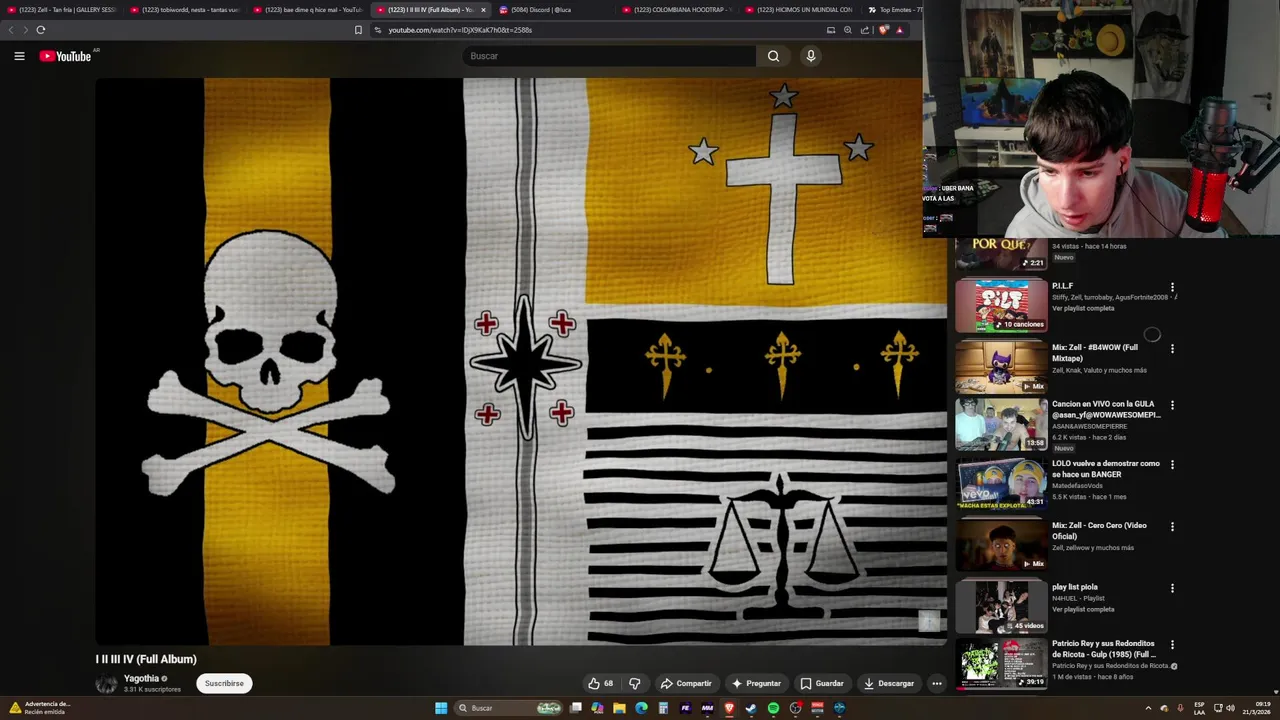Open the weather warning widget on taskbar
The height and width of the screenshot is (720, 1280).
(40, 708)
